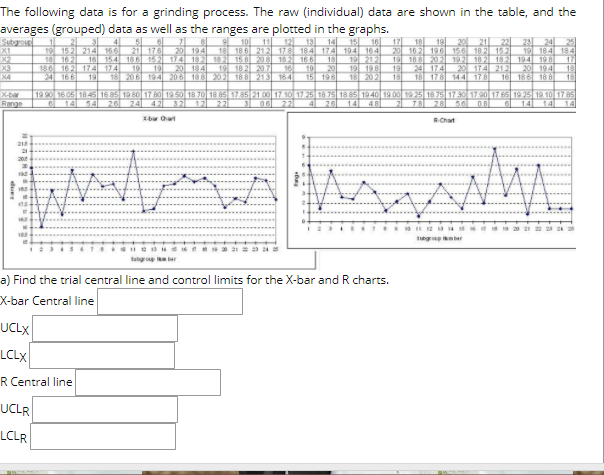This screenshot has height=475, width=604.
Task: Click the 'Subgroup' header cell in table
Action: pyautogui.click(x=17, y=42)
